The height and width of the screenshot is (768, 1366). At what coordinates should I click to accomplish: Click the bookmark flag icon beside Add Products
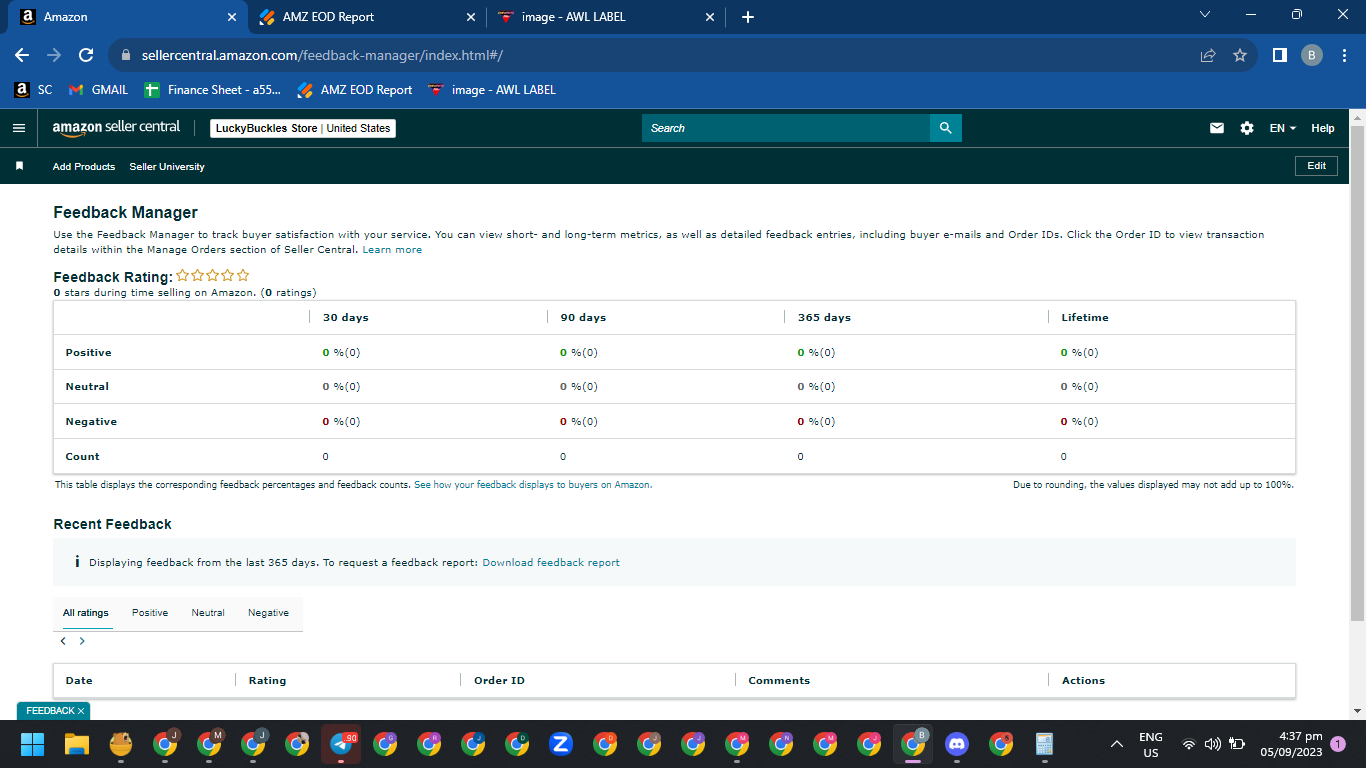click(19, 166)
